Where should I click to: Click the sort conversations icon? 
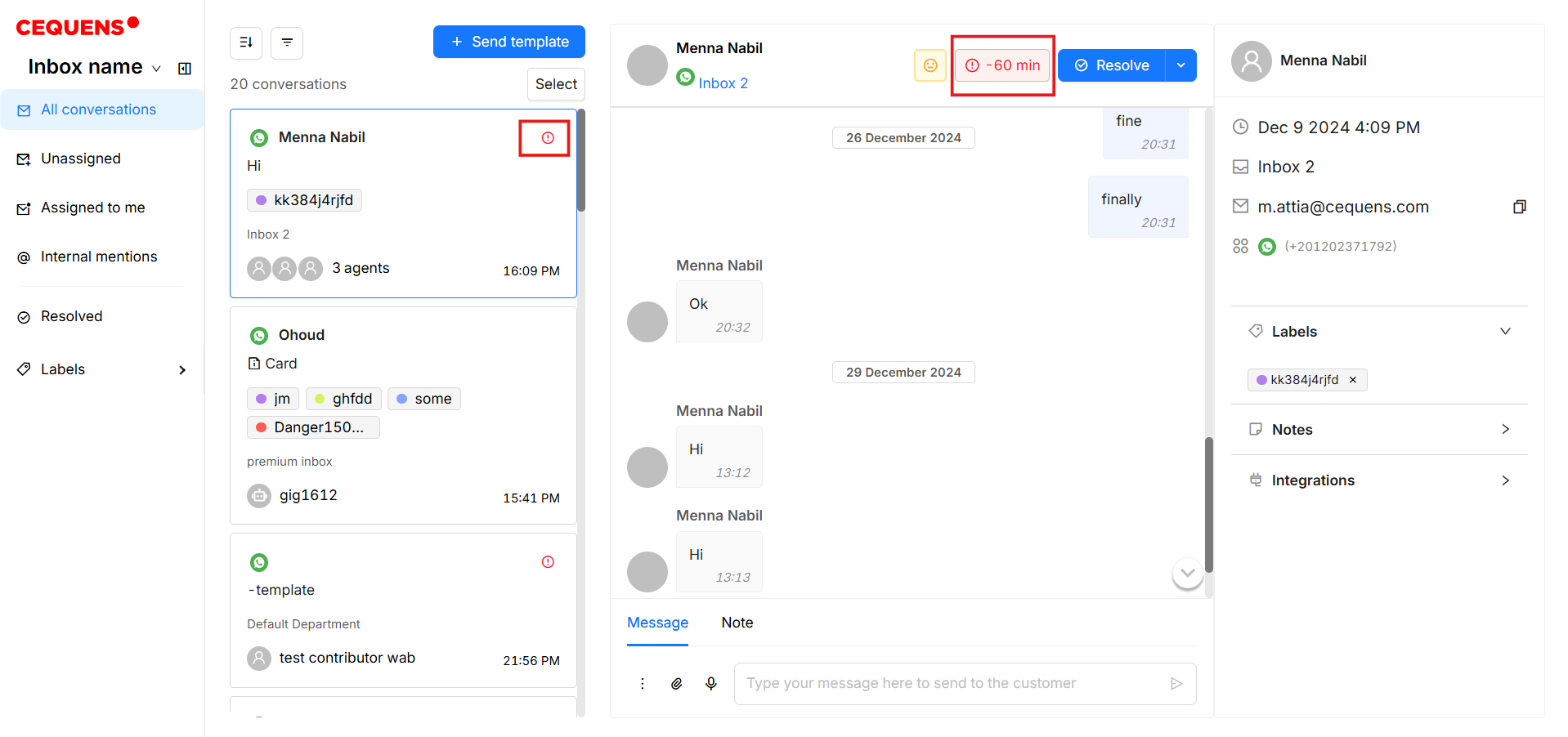tap(246, 42)
